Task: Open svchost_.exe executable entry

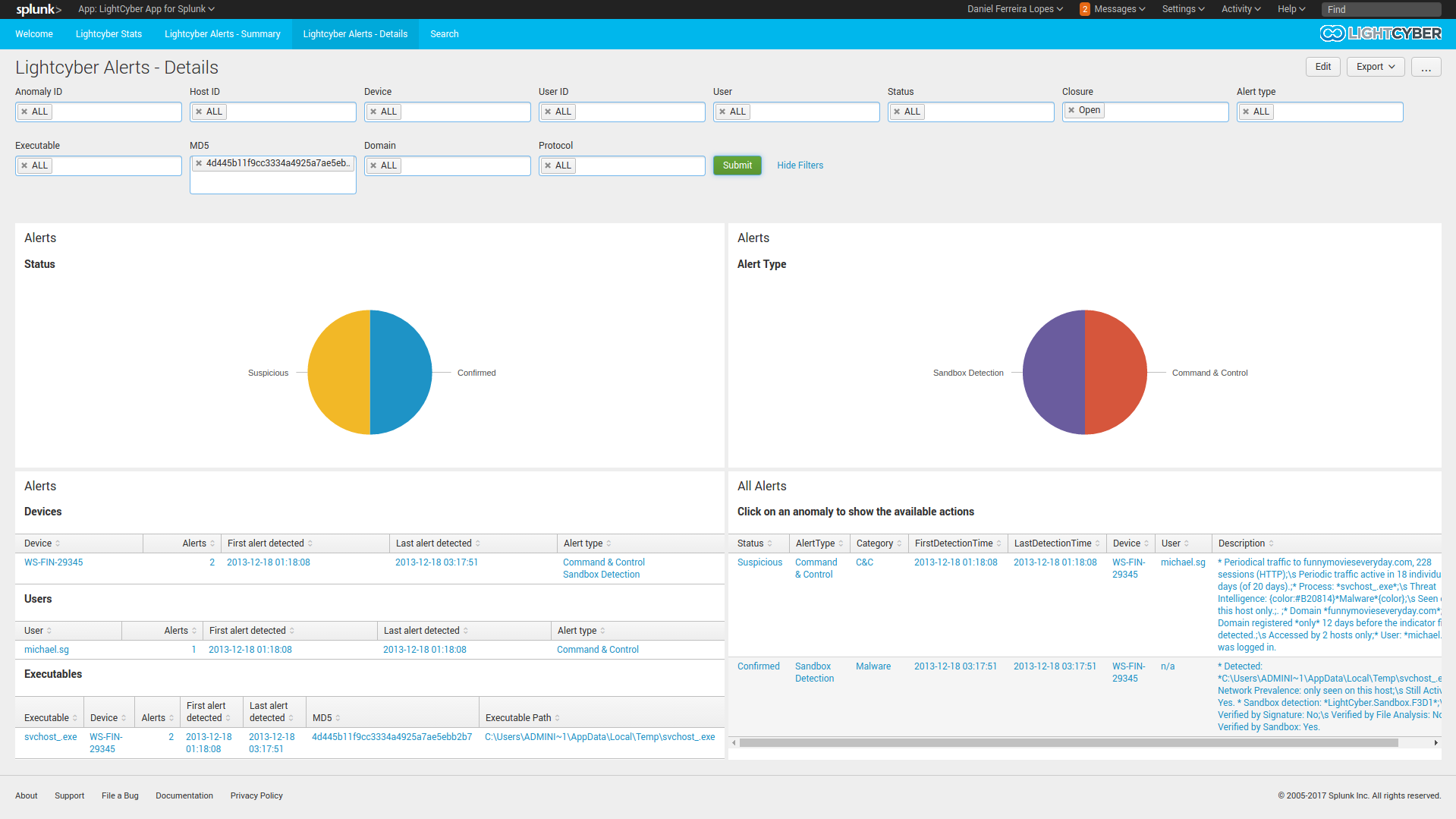Action: (51, 737)
